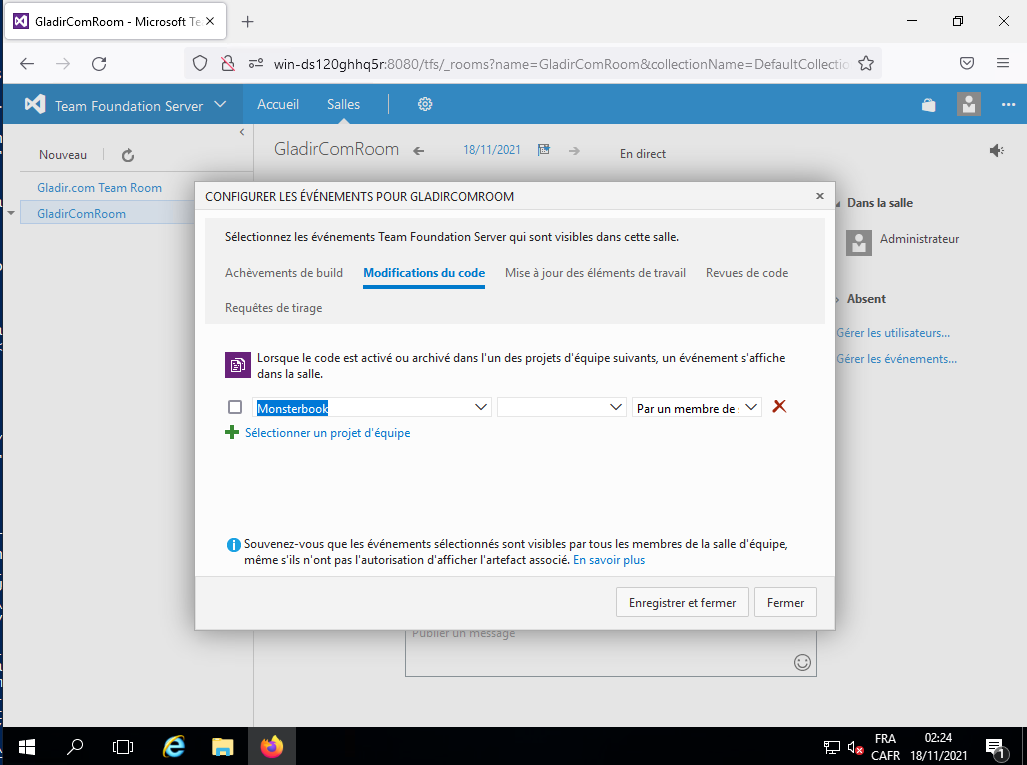The width and height of the screenshot is (1027, 765).
Task: Open the En savoir plus link
Action: (x=609, y=560)
